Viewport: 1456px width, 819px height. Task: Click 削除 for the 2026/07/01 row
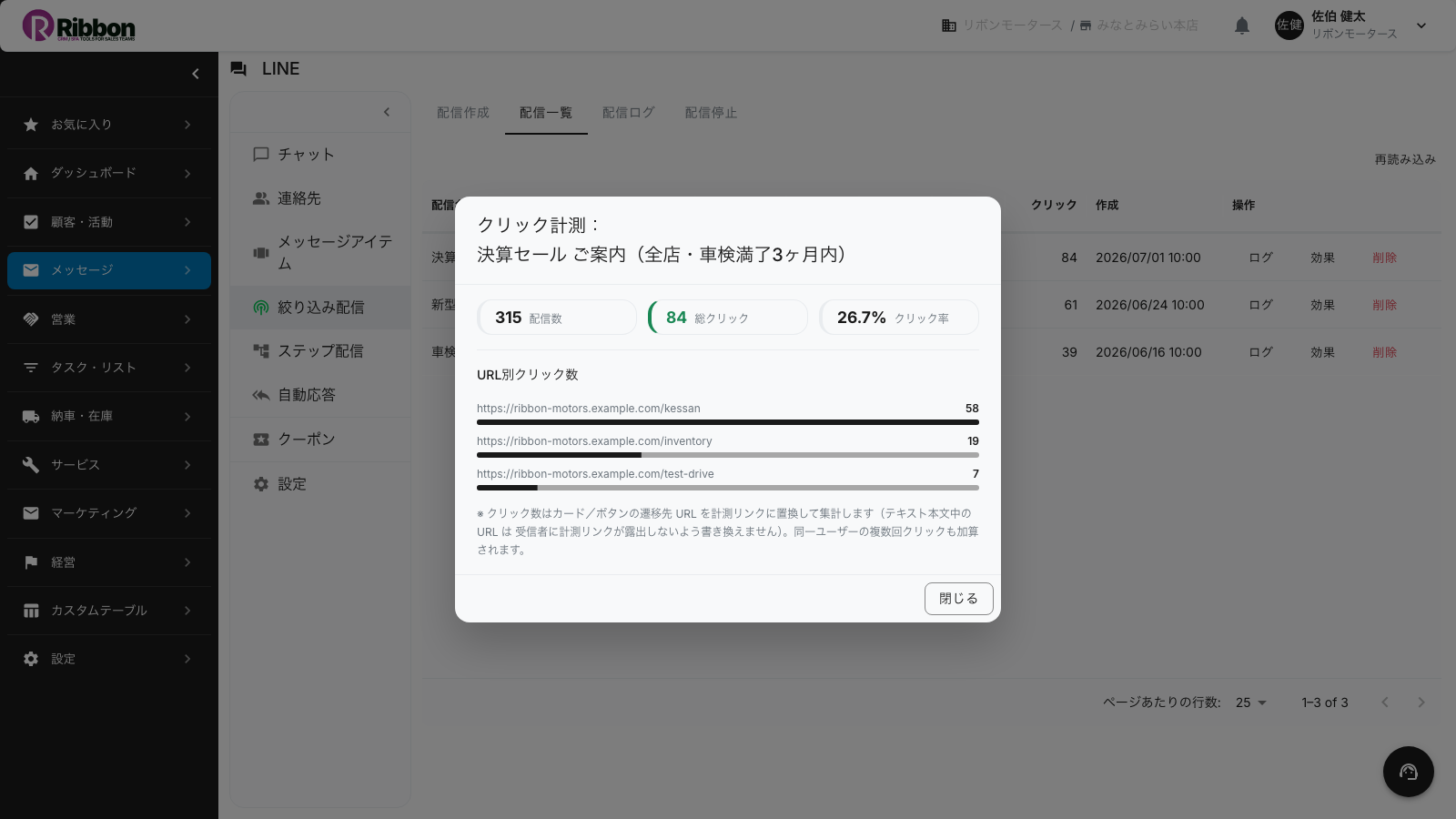[1385, 258]
